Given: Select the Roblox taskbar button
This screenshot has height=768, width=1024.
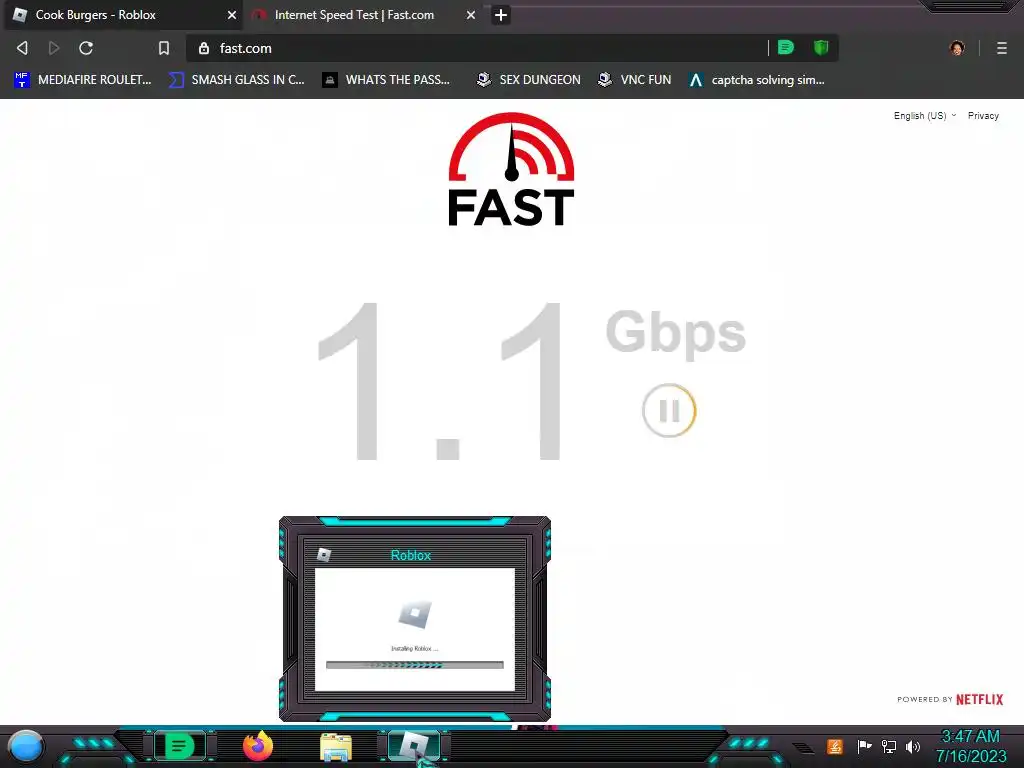Looking at the screenshot, I should [x=414, y=746].
